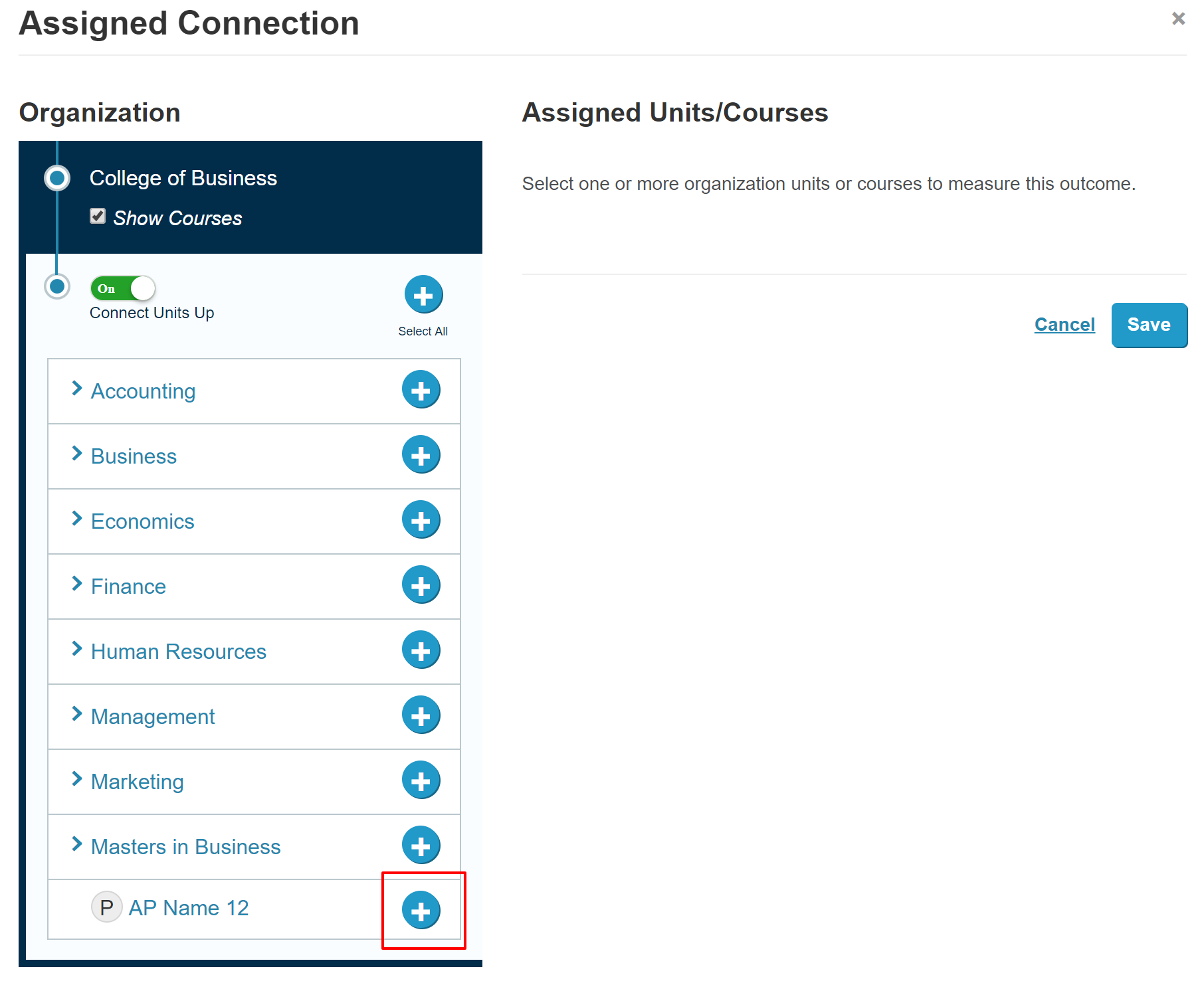Click the Show Courses label
This screenshot has width=1204, height=991.
pos(177,218)
